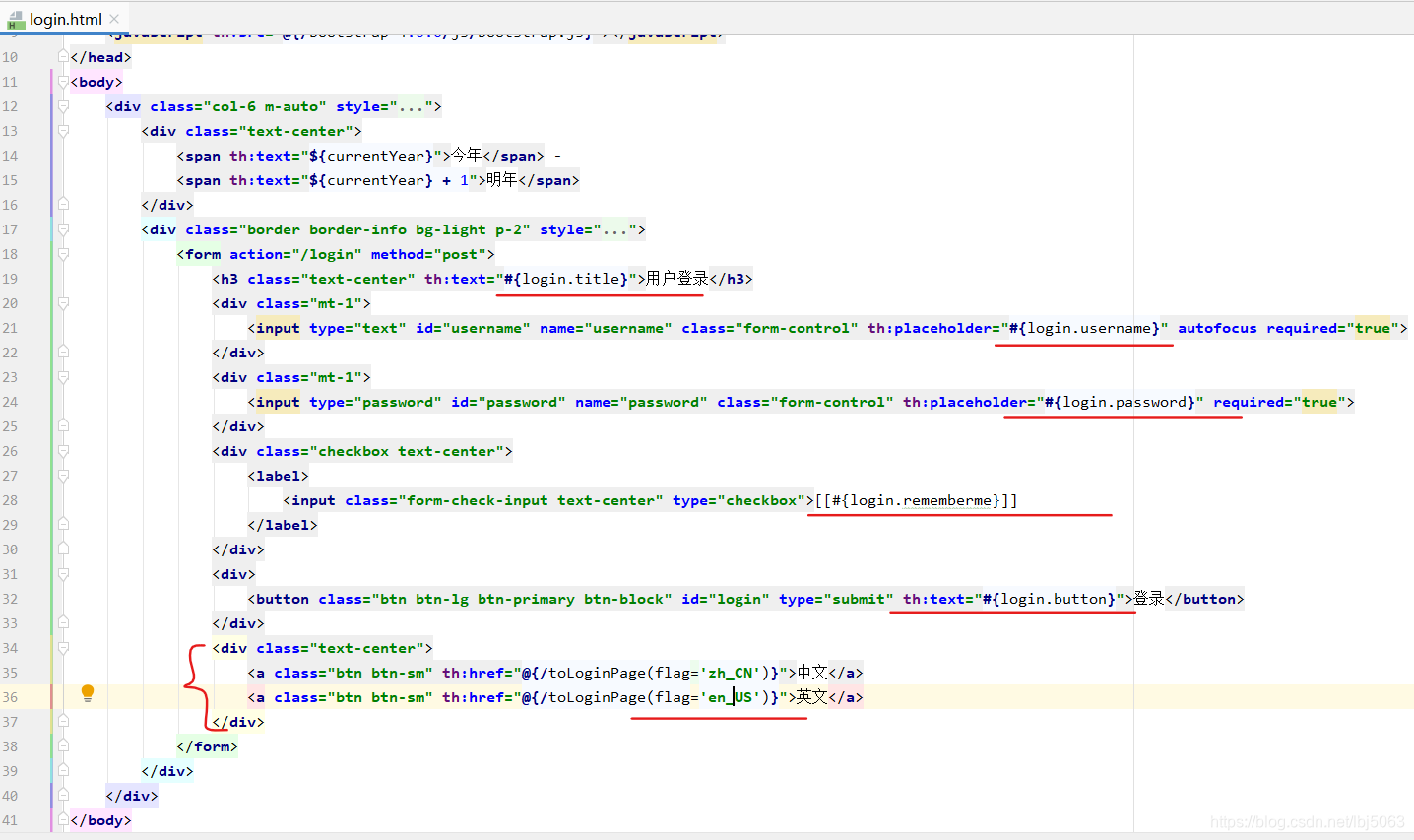Click the id="username" attribute on line 21
Screen dimensions: 1414x840
click(x=473, y=328)
